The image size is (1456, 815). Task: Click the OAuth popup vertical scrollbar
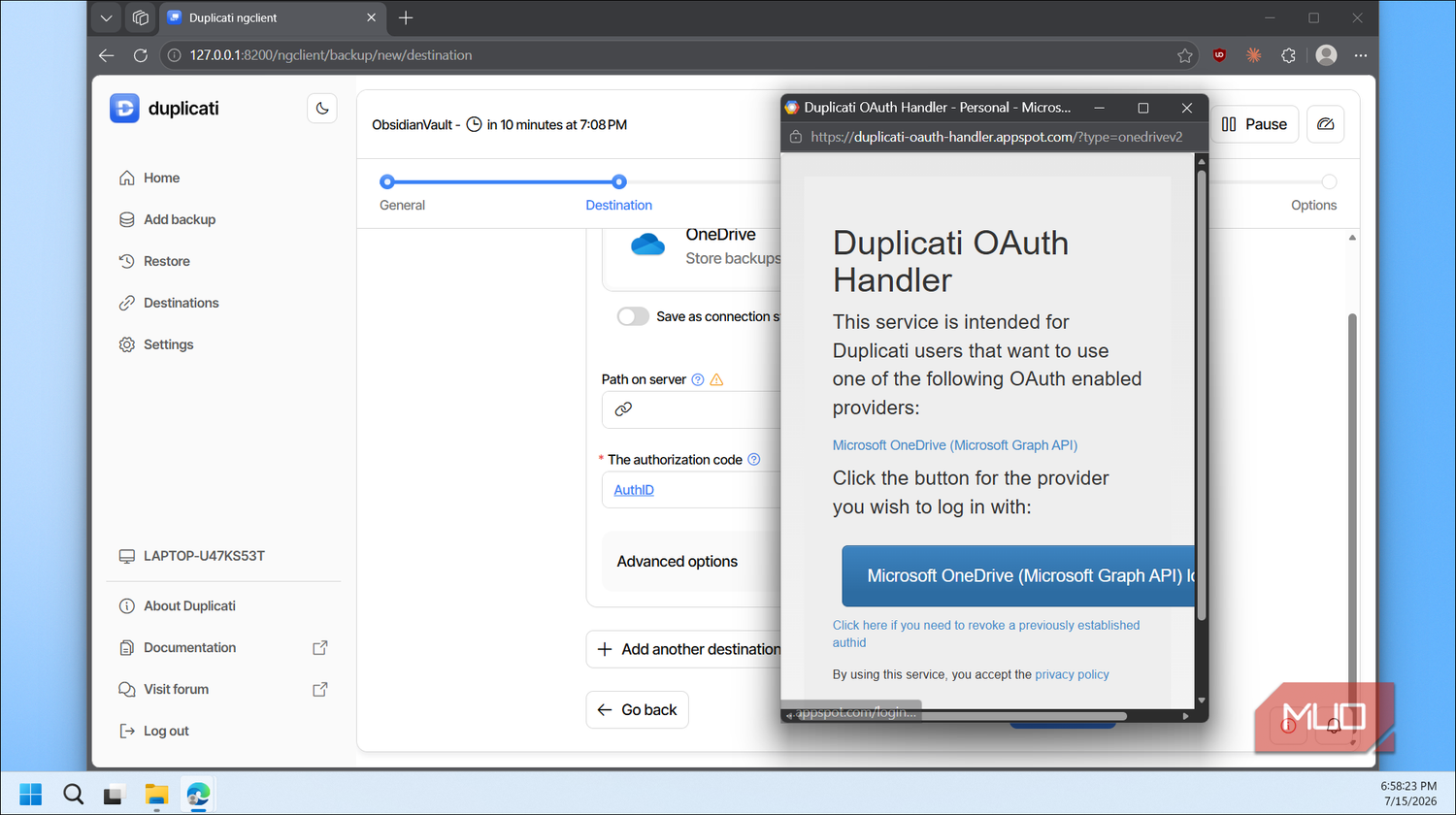tap(1202, 396)
